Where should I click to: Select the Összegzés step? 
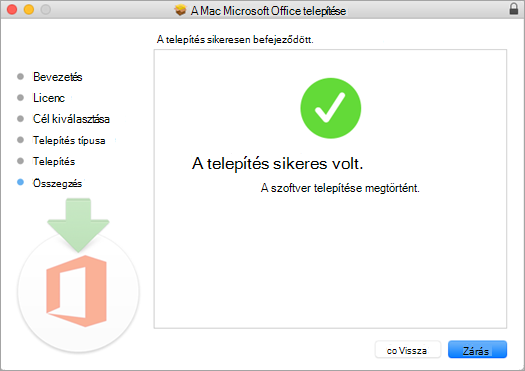[57, 183]
